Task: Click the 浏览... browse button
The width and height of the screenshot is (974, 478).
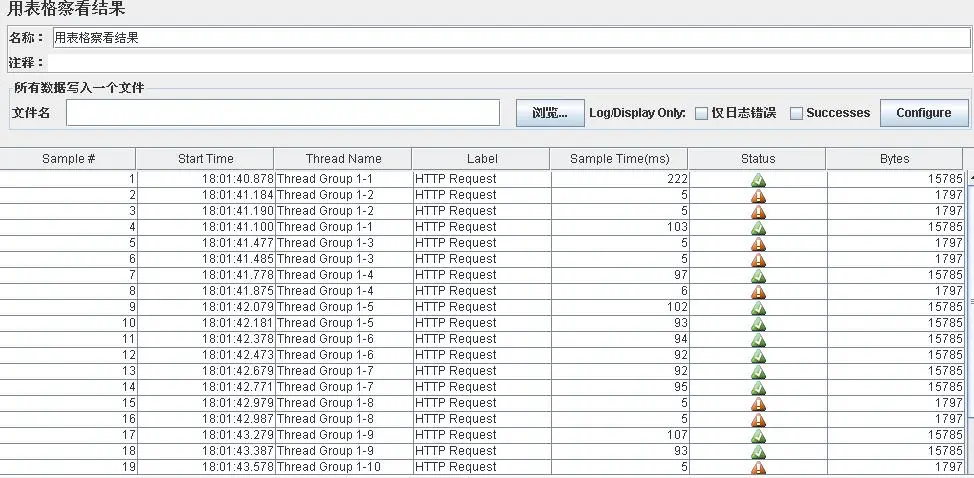Action: click(550, 113)
